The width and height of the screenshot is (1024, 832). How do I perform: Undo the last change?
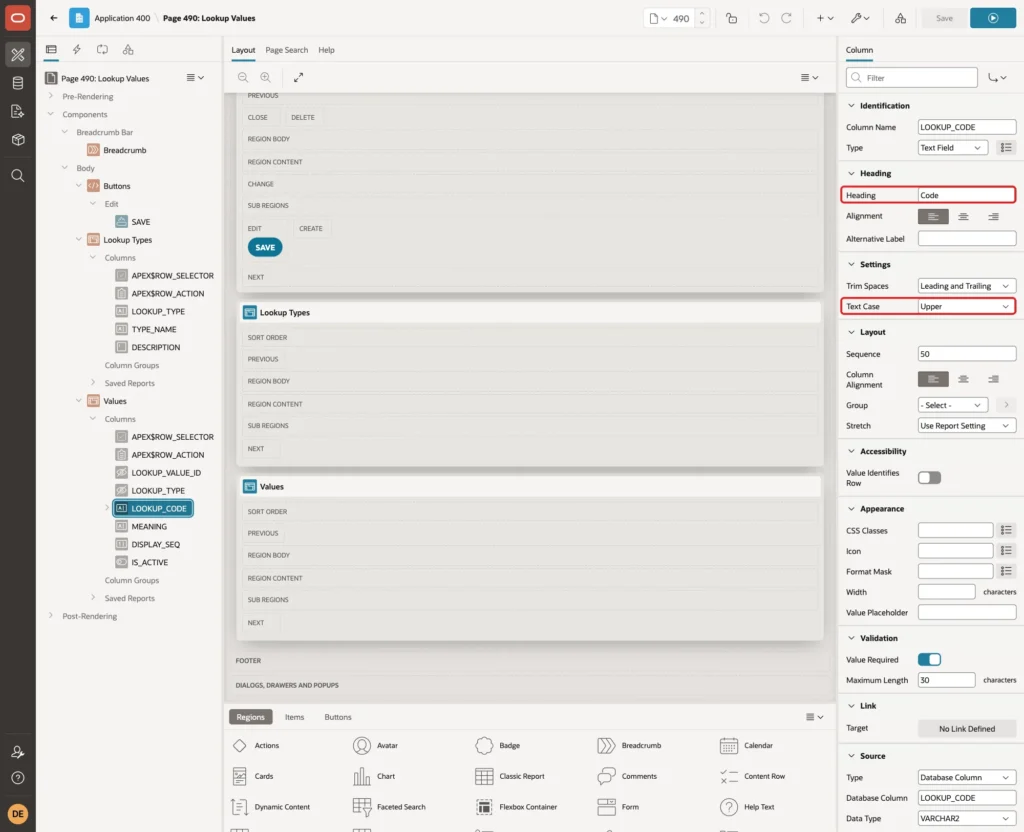coord(763,18)
